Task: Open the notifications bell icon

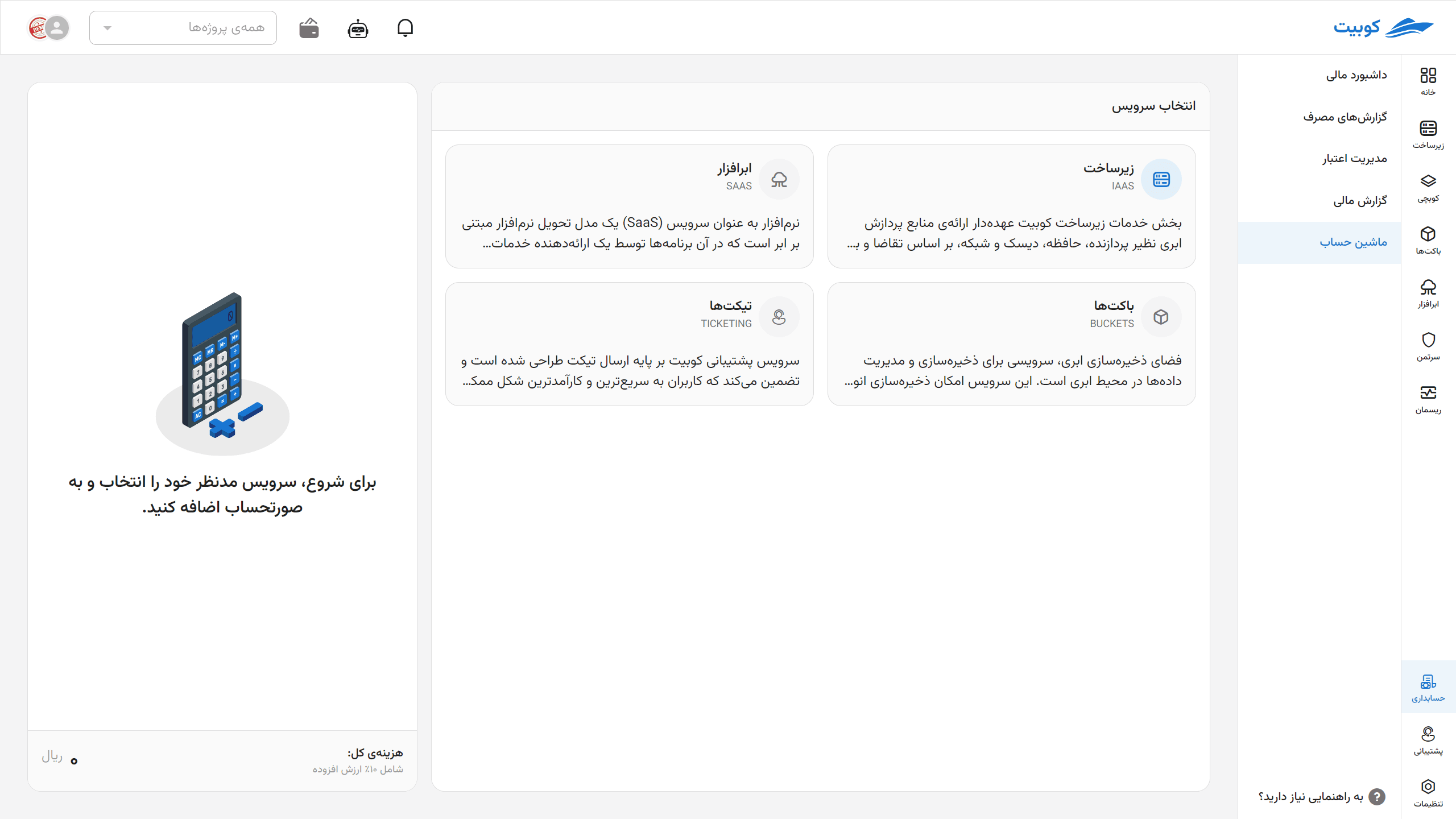Action: pyautogui.click(x=405, y=27)
